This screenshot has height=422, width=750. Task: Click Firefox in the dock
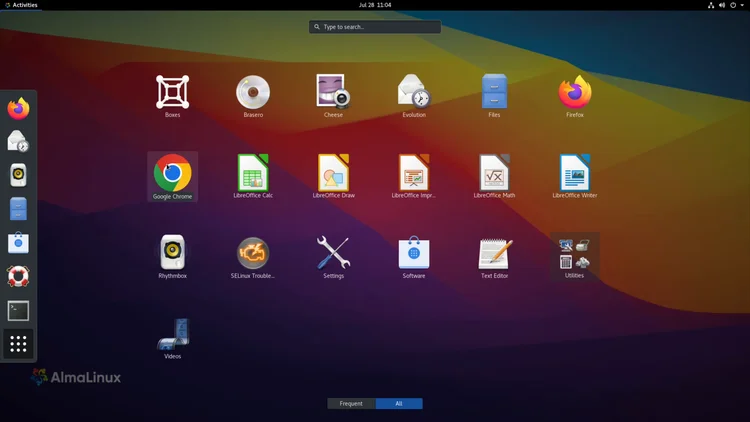coord(18,108)
